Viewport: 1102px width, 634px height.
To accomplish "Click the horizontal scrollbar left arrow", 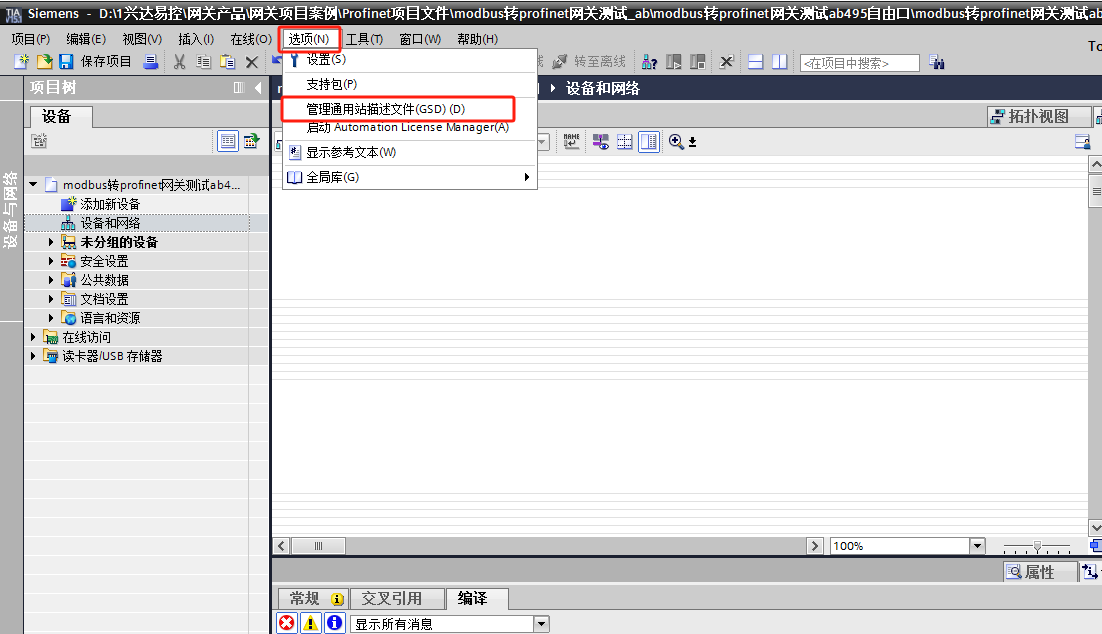I will [x=282, y=546].
